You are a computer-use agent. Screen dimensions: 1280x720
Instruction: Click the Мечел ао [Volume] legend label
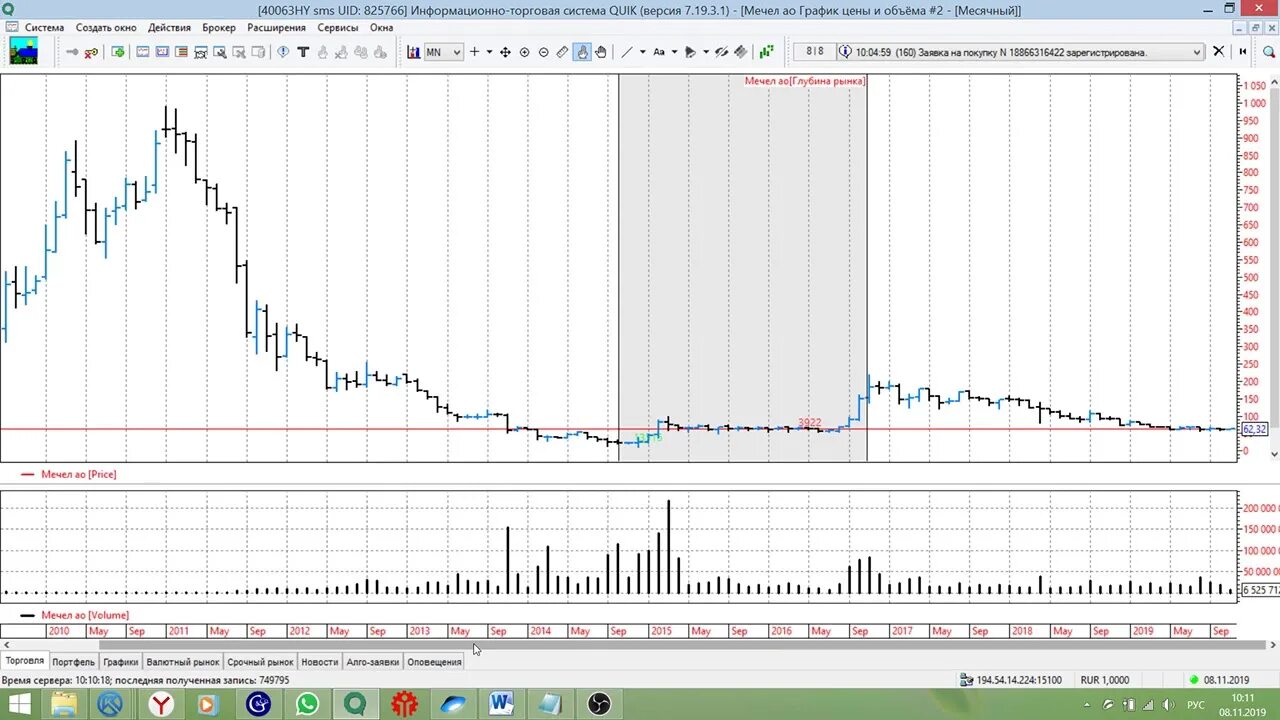click(x=85, y=615)
